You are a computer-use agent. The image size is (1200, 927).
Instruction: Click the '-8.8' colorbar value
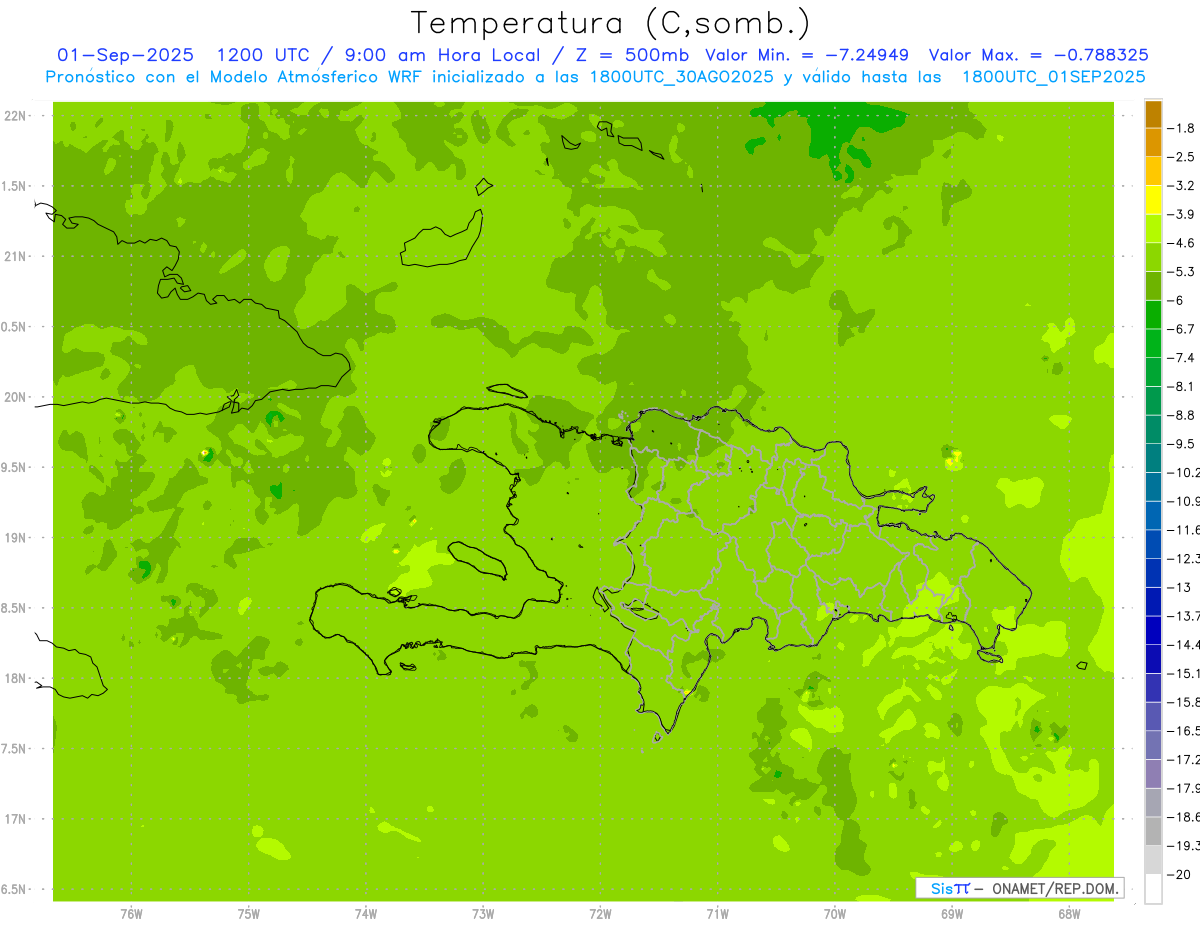[1182, 415]
